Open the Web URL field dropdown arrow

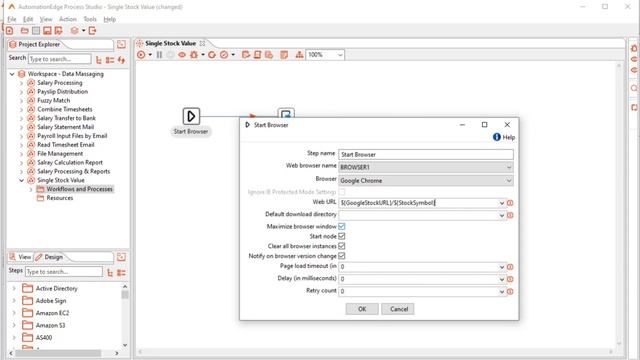click(502, 203)
